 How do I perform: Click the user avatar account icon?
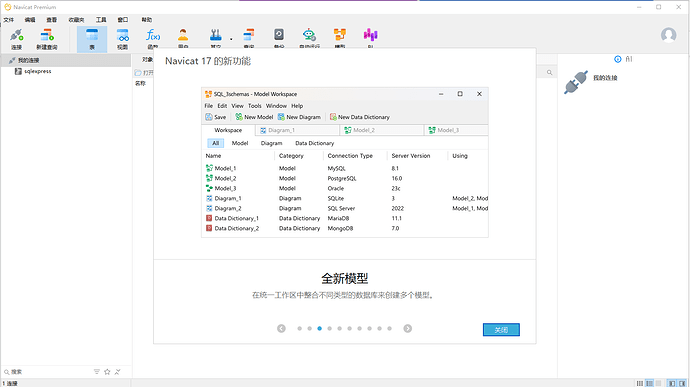coord(668,35)
